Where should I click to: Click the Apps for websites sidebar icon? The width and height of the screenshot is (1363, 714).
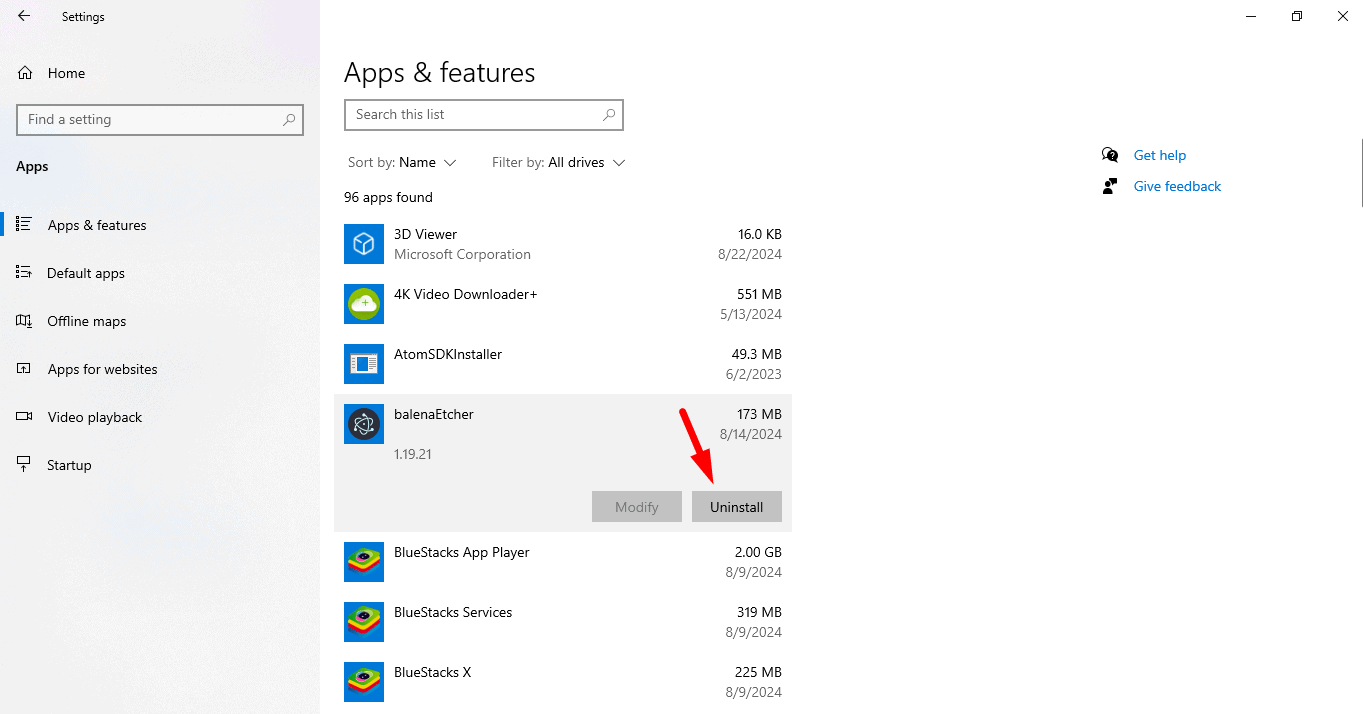(x=24, y=369)
